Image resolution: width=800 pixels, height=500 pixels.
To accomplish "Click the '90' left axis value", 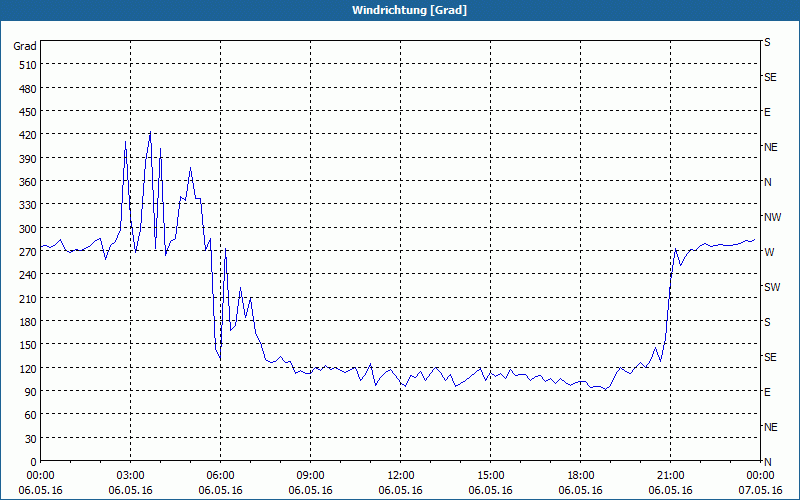I will point(31,392).
